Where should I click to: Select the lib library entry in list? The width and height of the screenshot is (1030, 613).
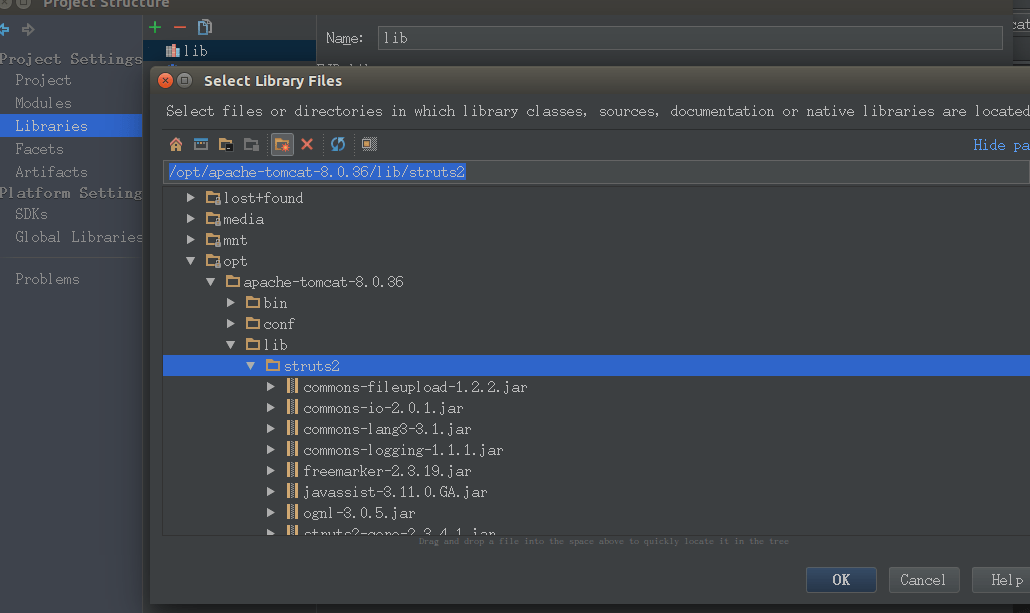tap(229, 51)
